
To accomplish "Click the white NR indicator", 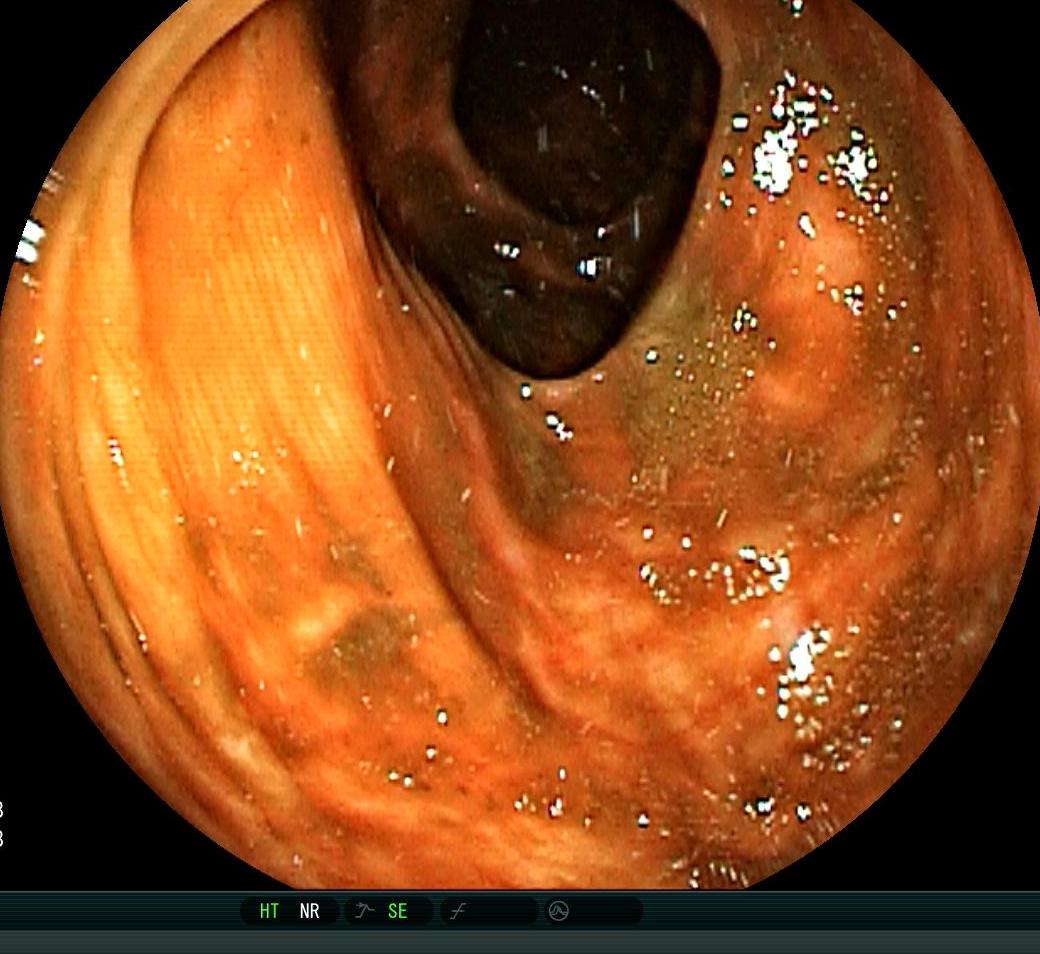I will 310,911.
